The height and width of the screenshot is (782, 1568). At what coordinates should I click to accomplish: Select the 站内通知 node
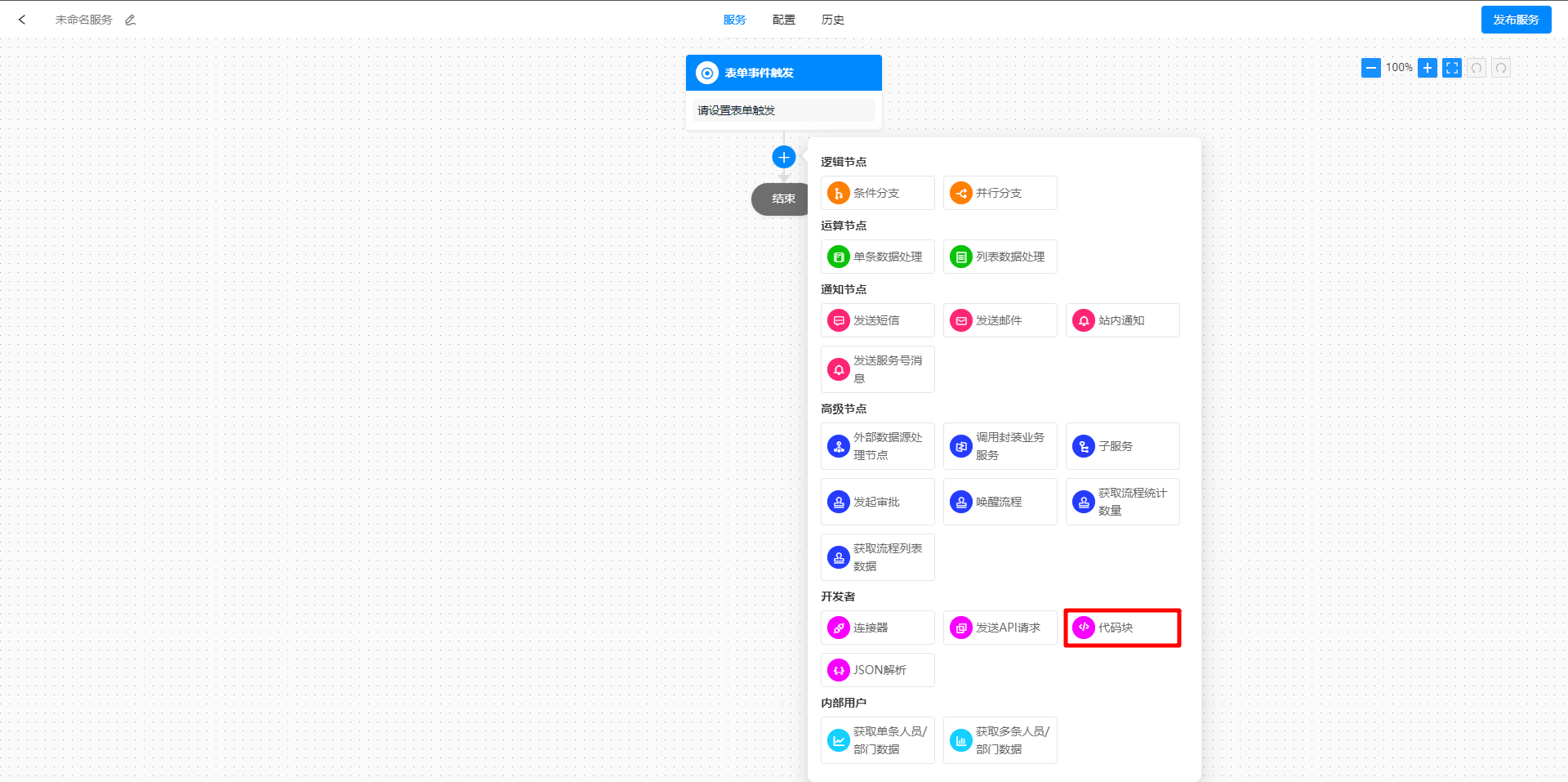point(1122,320)
